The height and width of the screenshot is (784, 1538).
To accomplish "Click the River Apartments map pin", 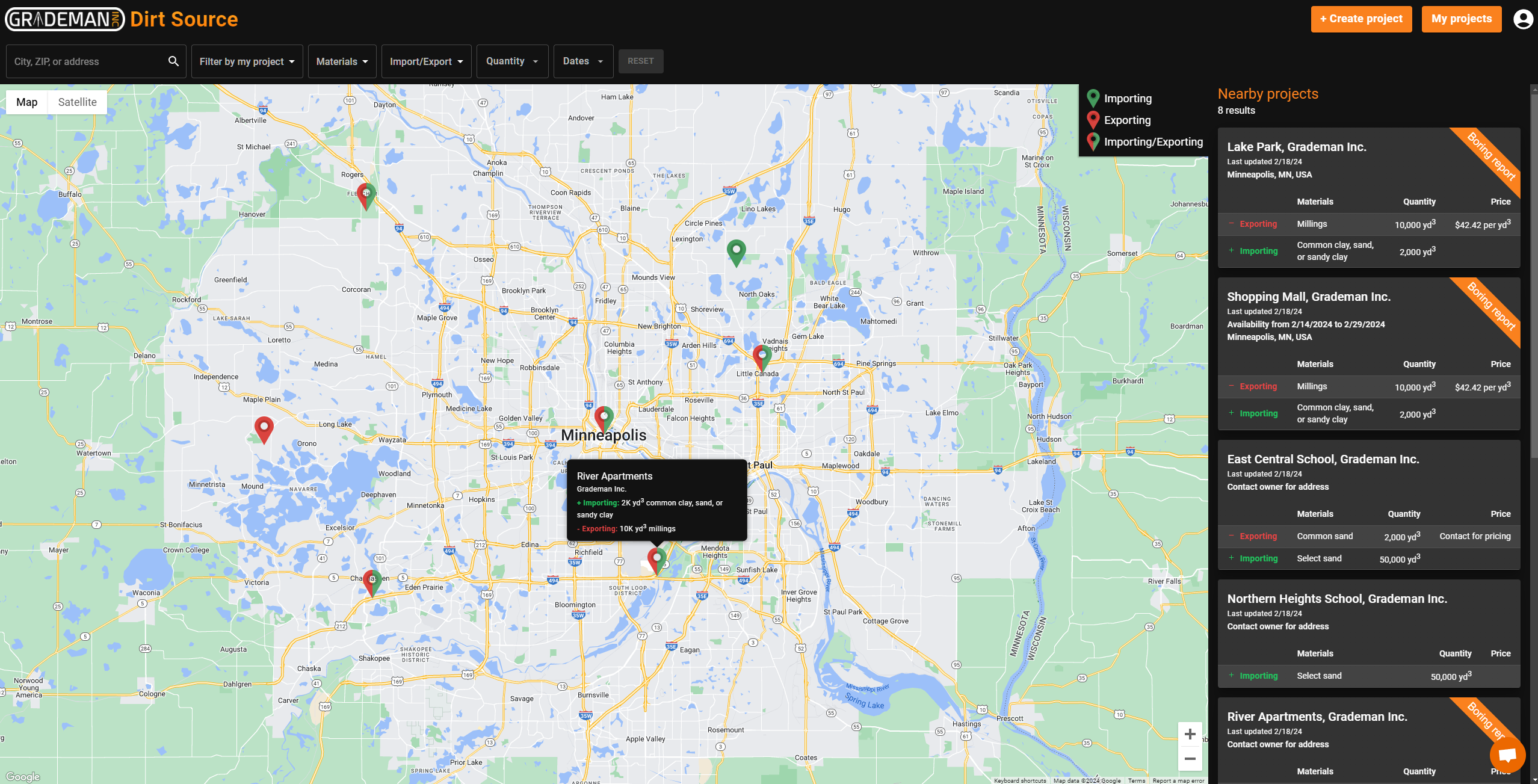I will point(657,561).
